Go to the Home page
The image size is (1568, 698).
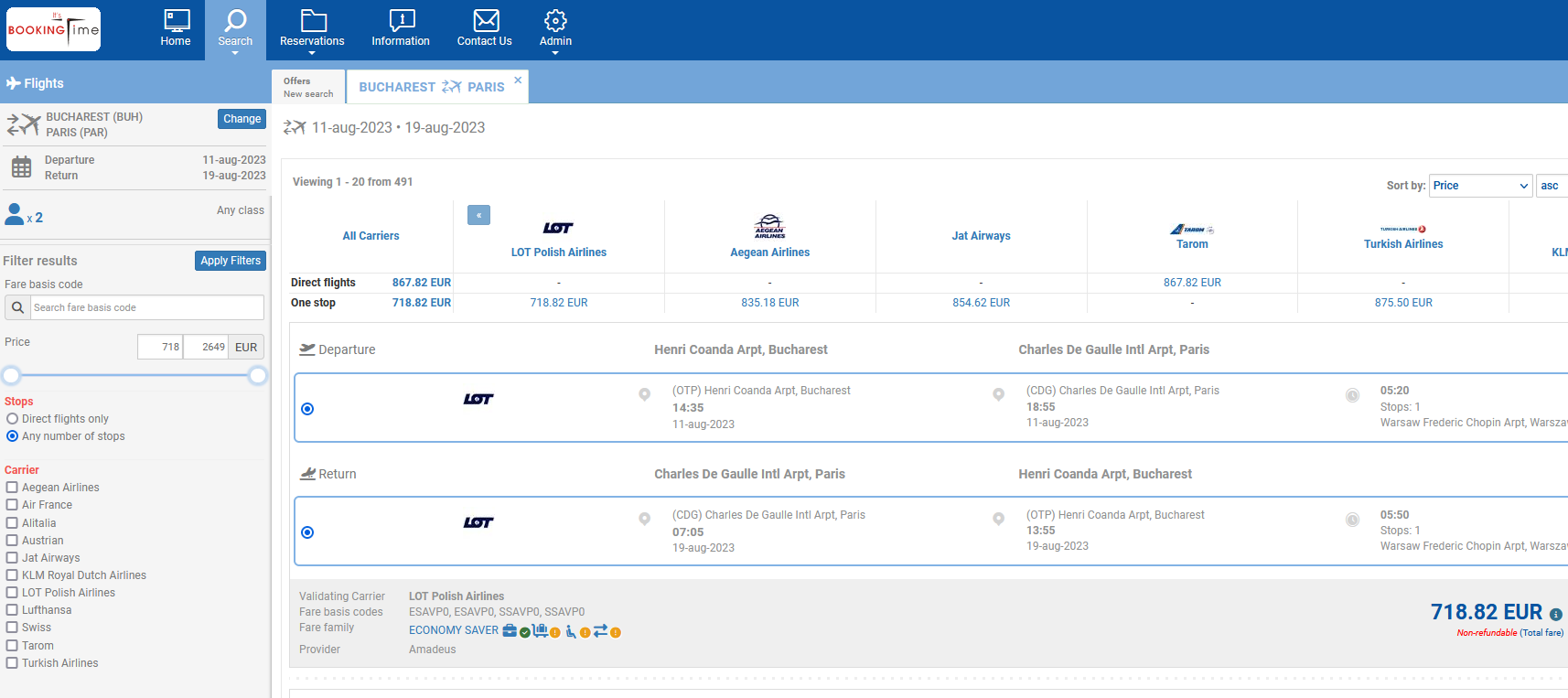point(176,29)
